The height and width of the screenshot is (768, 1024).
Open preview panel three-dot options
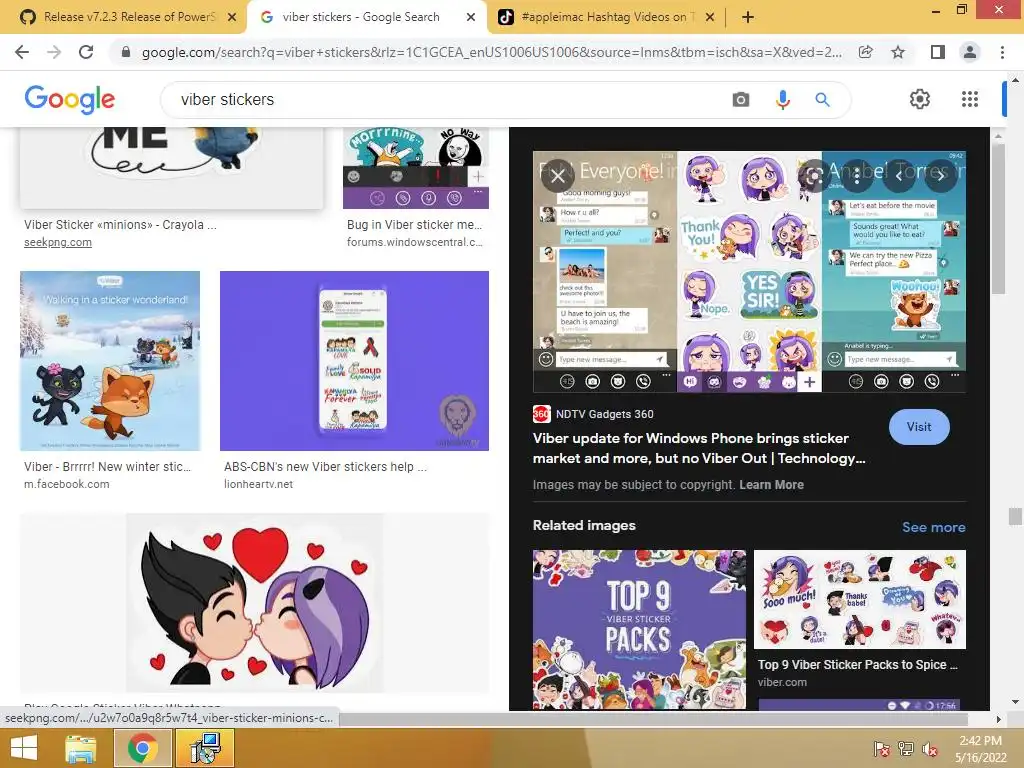[856, 175]
